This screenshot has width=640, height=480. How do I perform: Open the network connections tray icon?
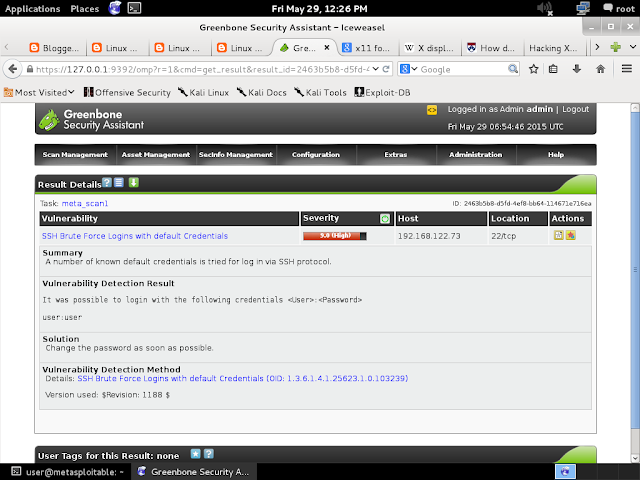tap(583, 8)
